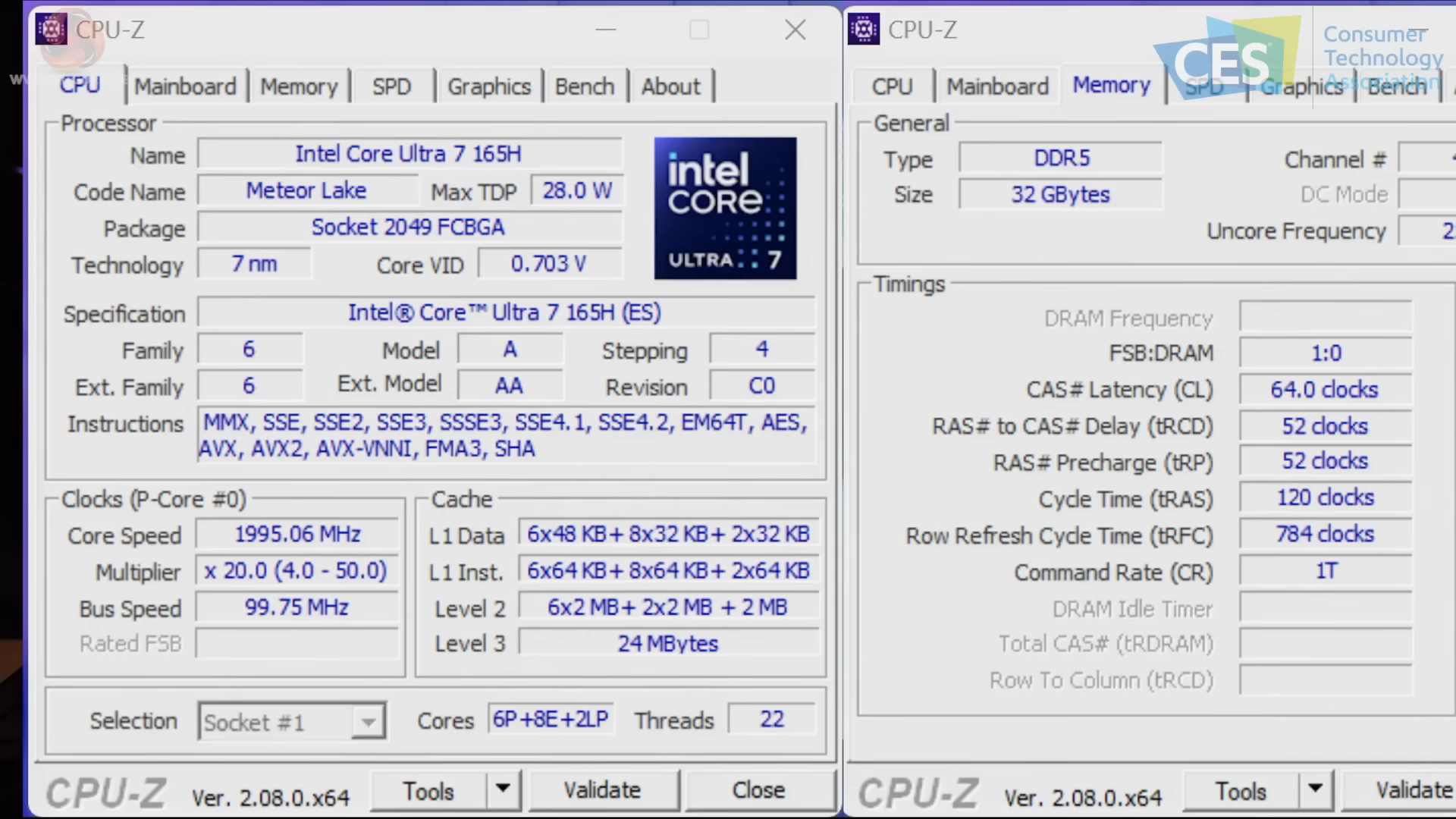Open the About tab in left window

tap(671, 86)
